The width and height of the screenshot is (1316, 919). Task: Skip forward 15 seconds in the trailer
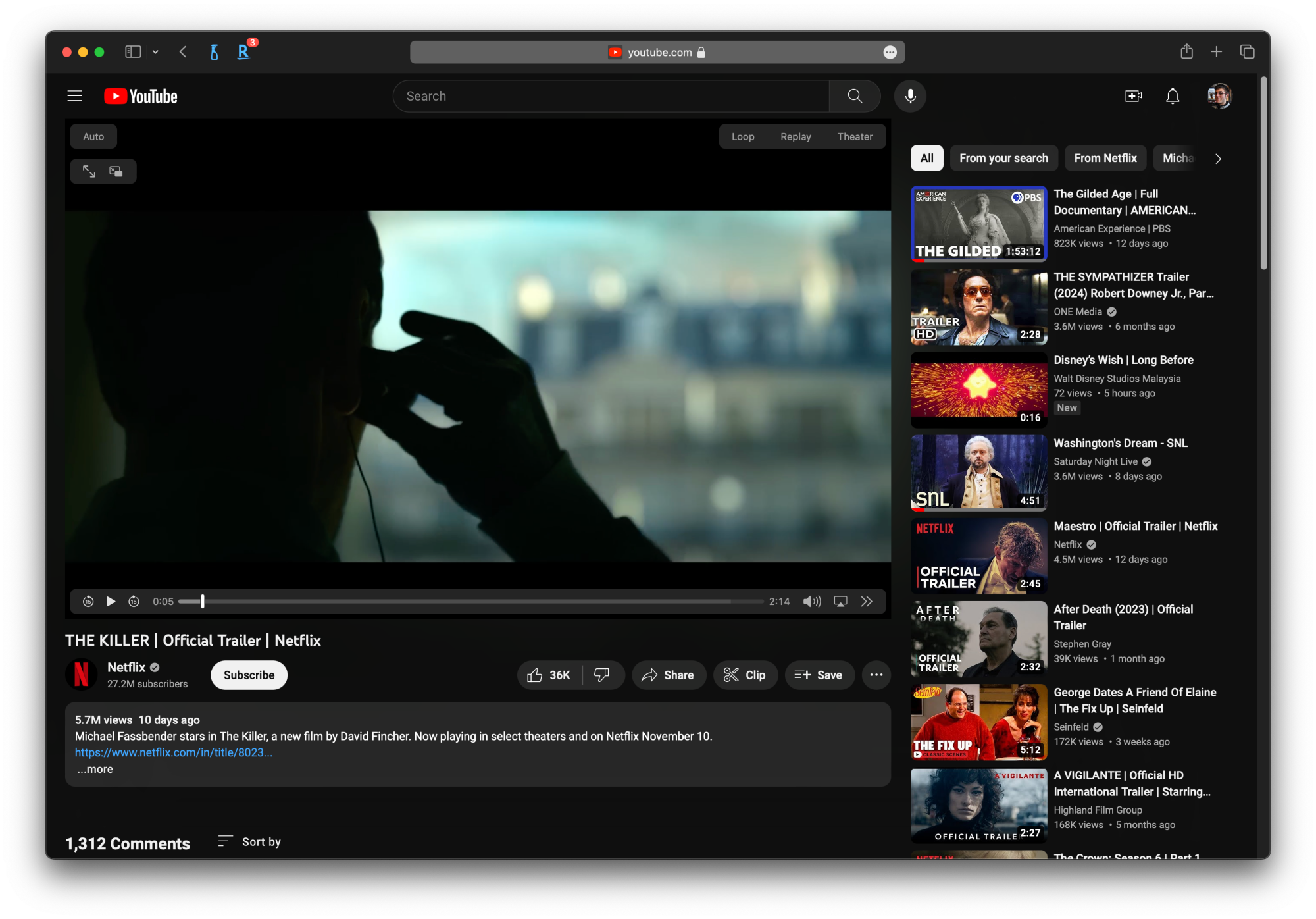click(x=134, y=601)
